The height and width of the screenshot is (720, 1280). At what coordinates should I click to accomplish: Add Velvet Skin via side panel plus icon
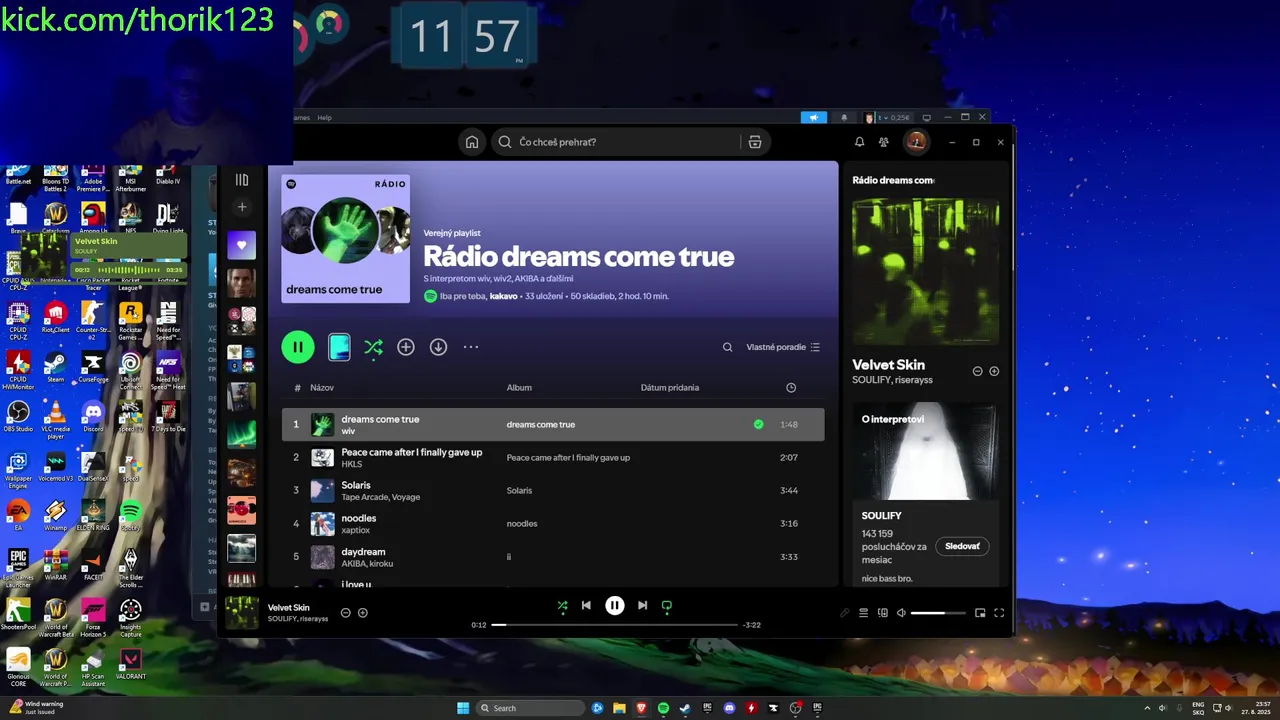point(994,371)
